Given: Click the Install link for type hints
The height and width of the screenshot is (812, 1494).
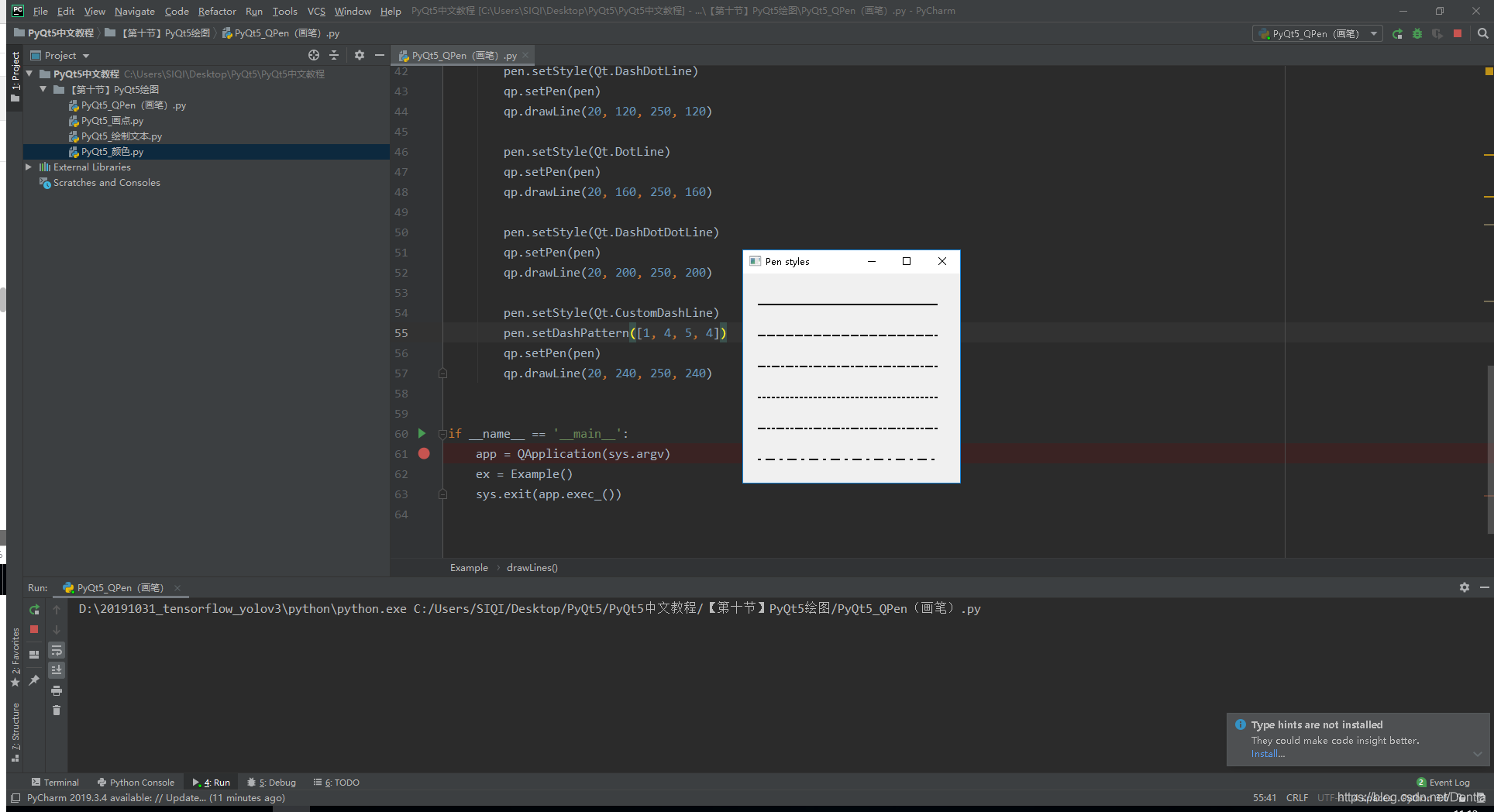Looking at the screenshot, I should pyautogui.click(x=1268, y=754).
